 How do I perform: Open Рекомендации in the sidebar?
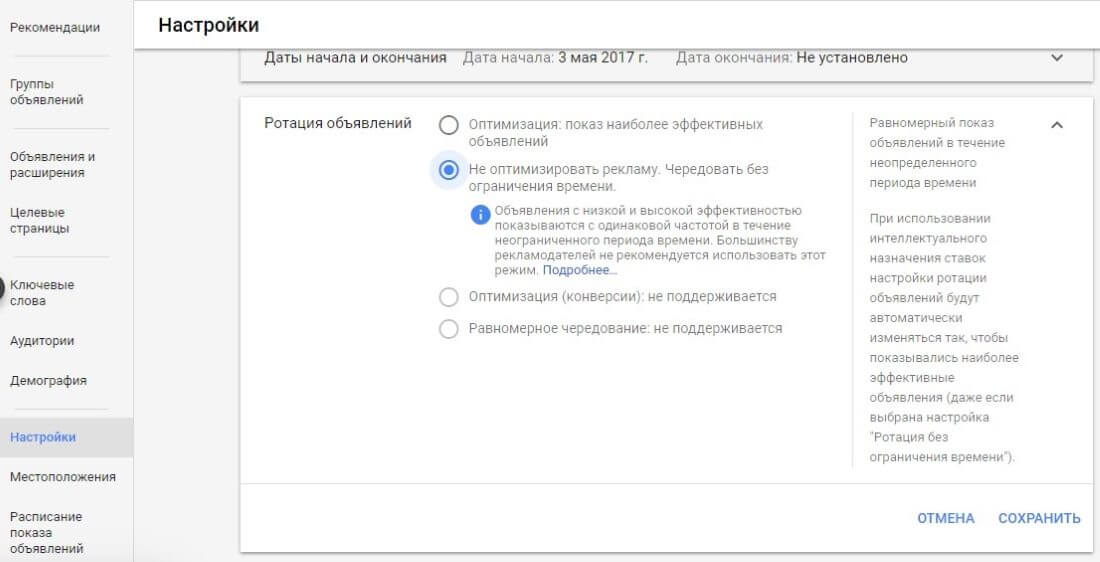pos(55,27)
